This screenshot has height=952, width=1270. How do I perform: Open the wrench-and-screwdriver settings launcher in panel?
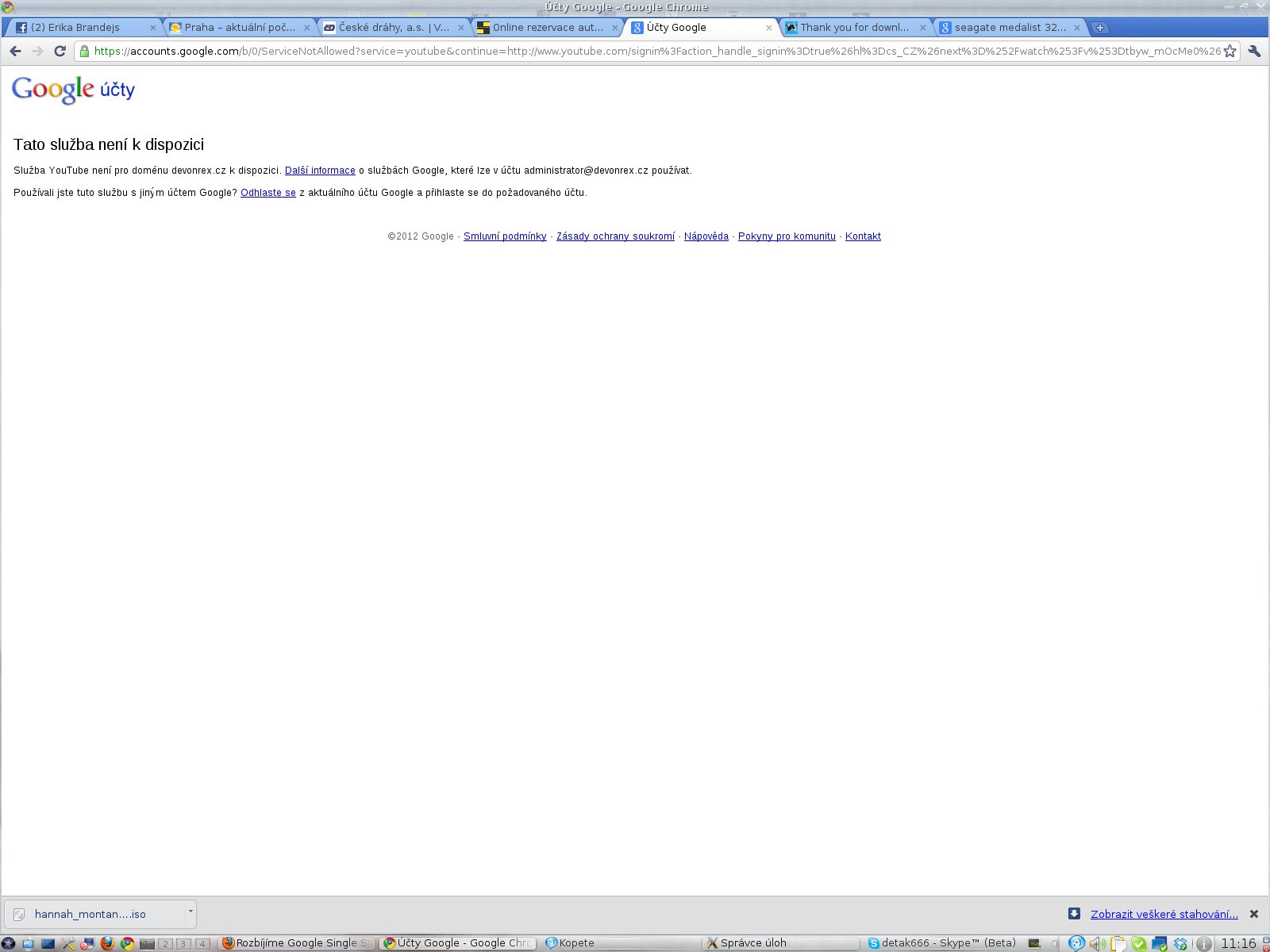[68, 943]
